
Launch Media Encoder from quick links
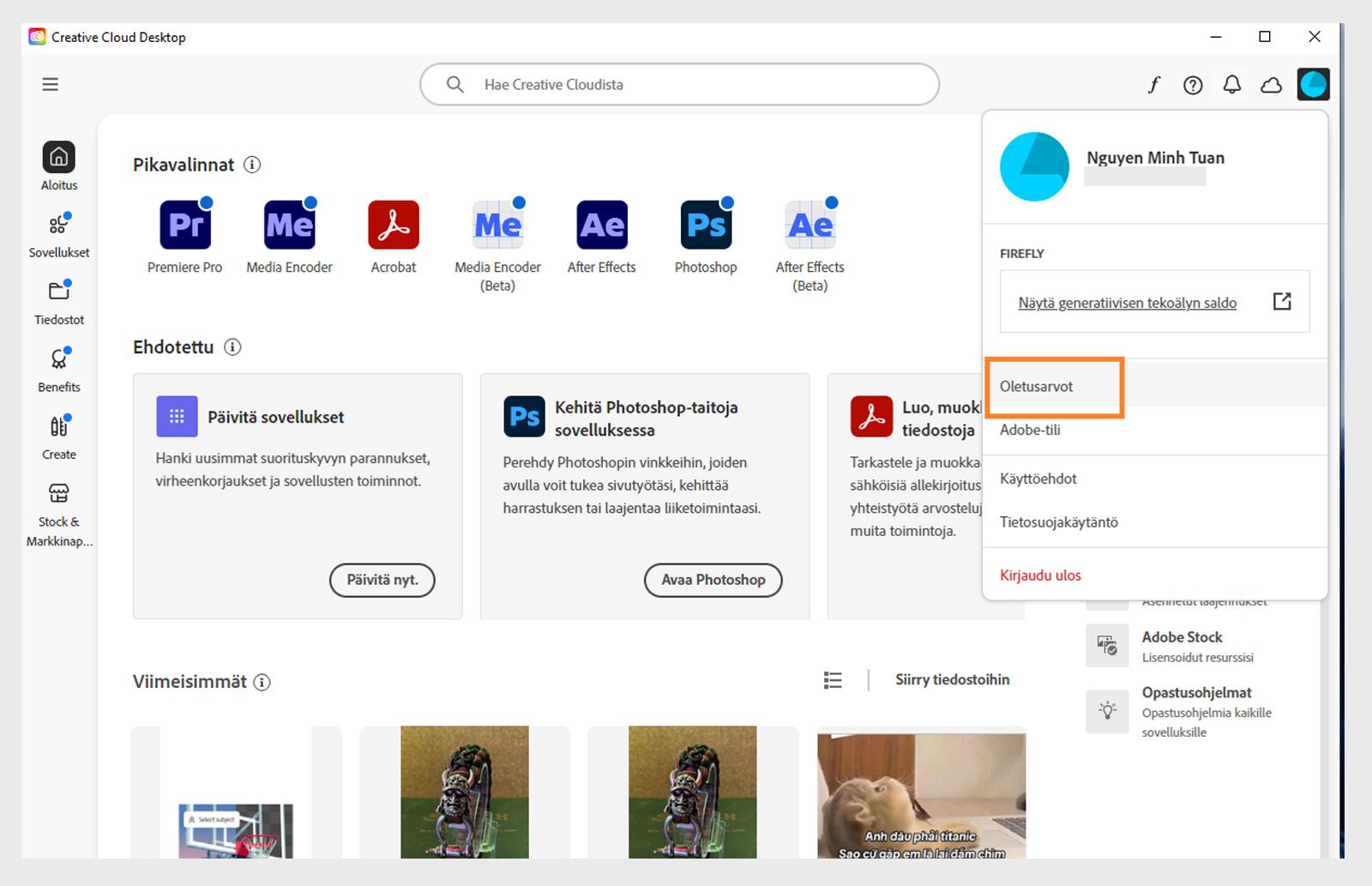(289, 225)
